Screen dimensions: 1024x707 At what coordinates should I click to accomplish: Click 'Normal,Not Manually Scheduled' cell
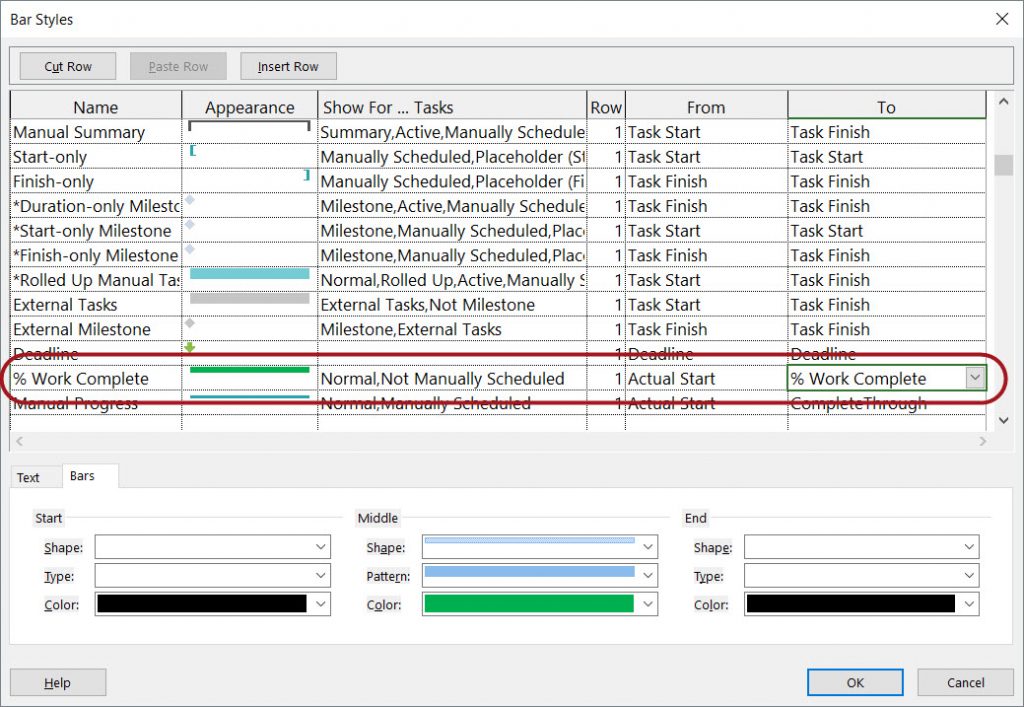point(452,379)
